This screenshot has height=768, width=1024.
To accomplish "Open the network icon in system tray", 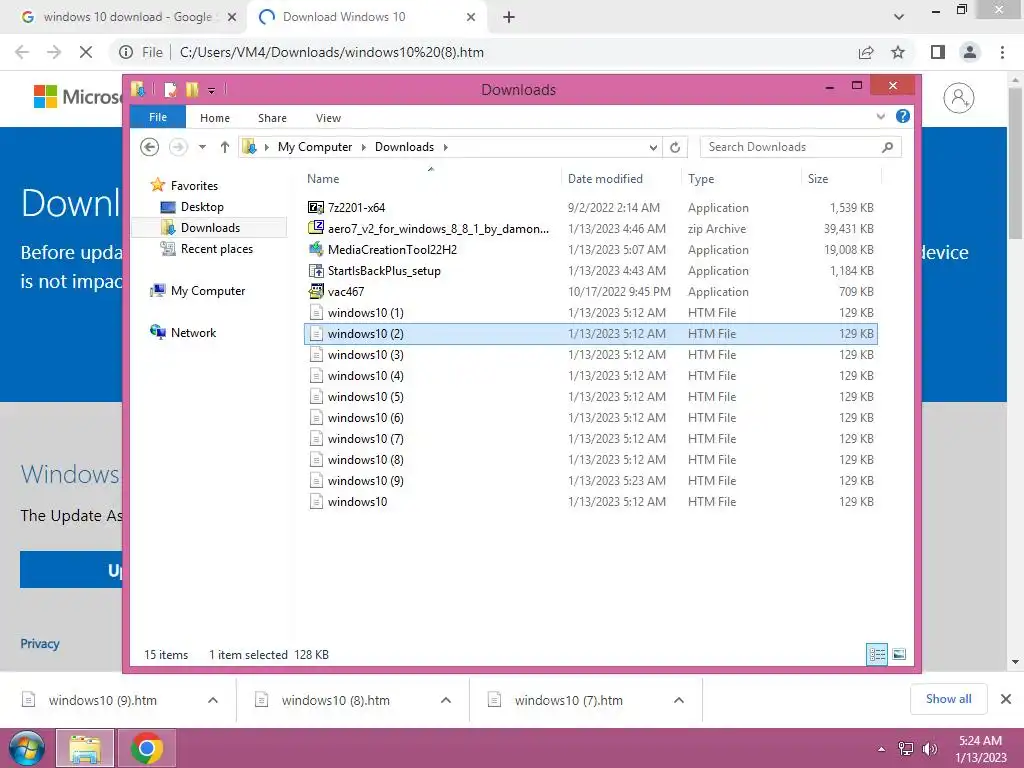I will 906,749.
